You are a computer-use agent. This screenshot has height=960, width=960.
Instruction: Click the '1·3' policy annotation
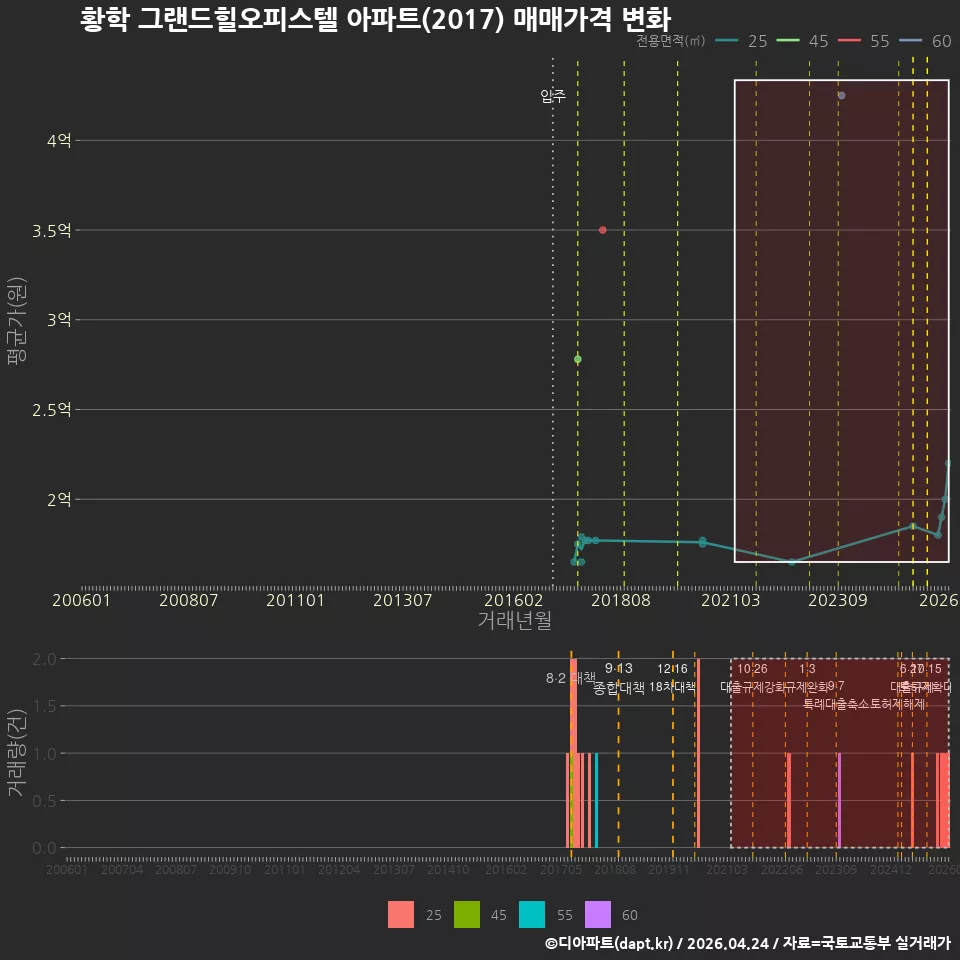coord(807,669)
